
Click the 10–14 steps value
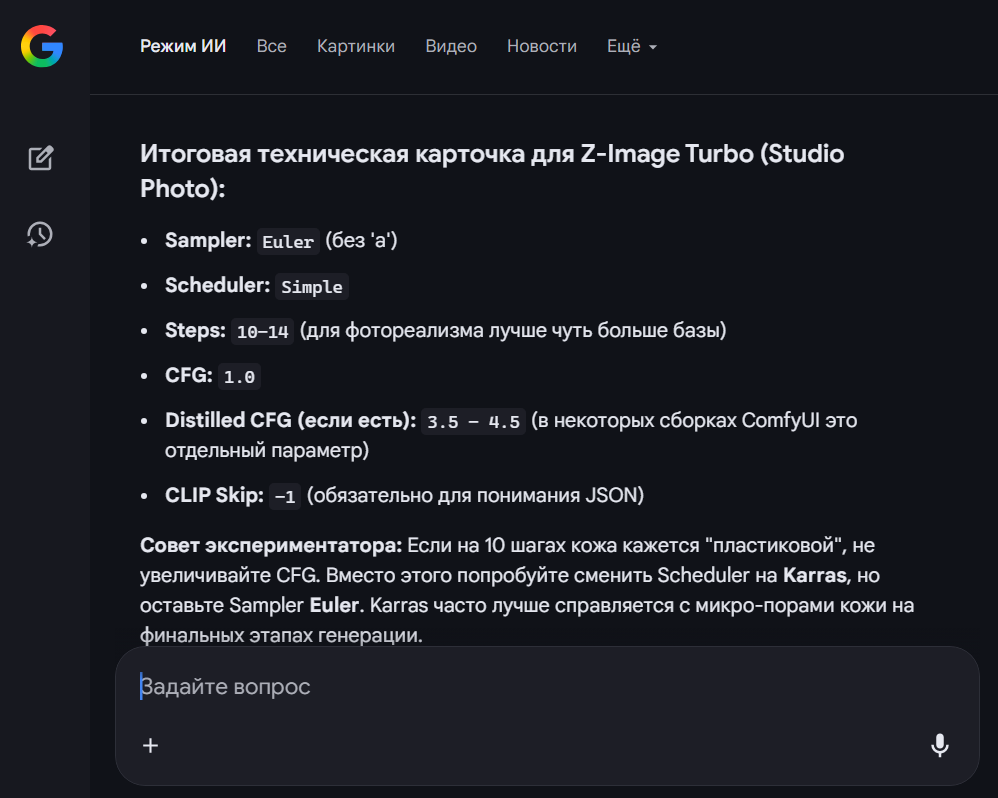[262, 332]
